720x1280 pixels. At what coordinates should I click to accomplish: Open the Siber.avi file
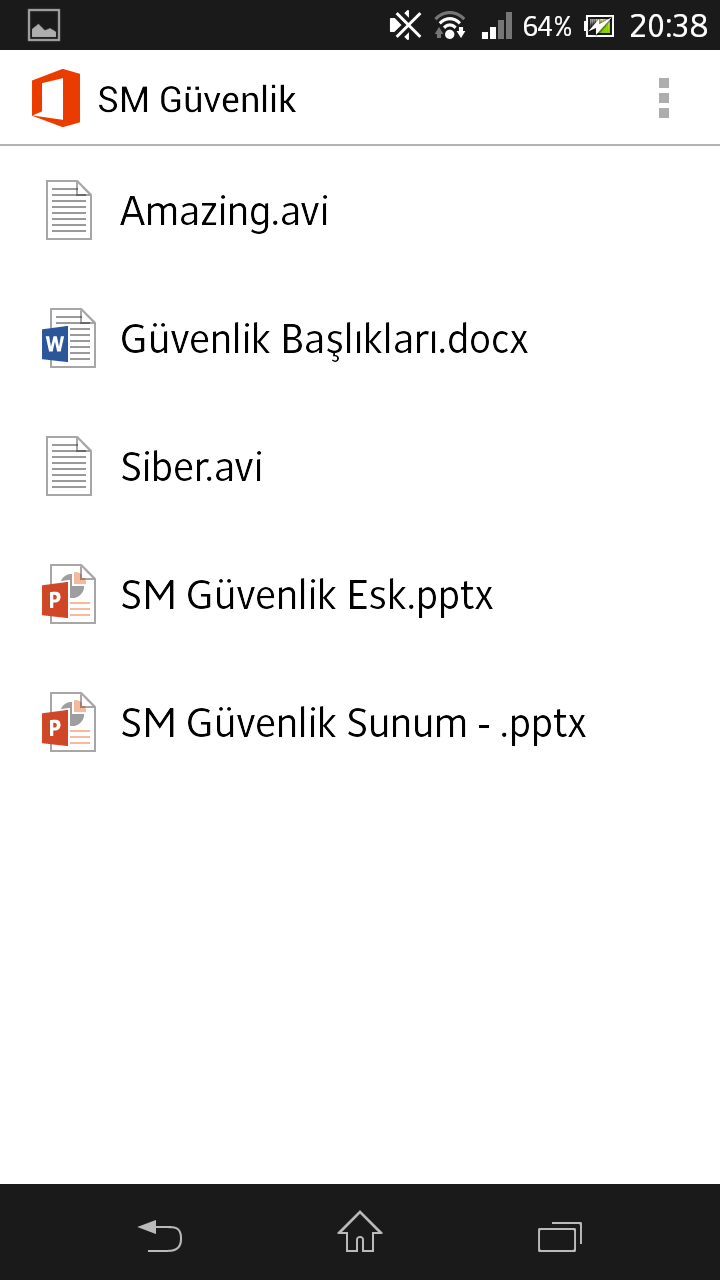[360, 466]
